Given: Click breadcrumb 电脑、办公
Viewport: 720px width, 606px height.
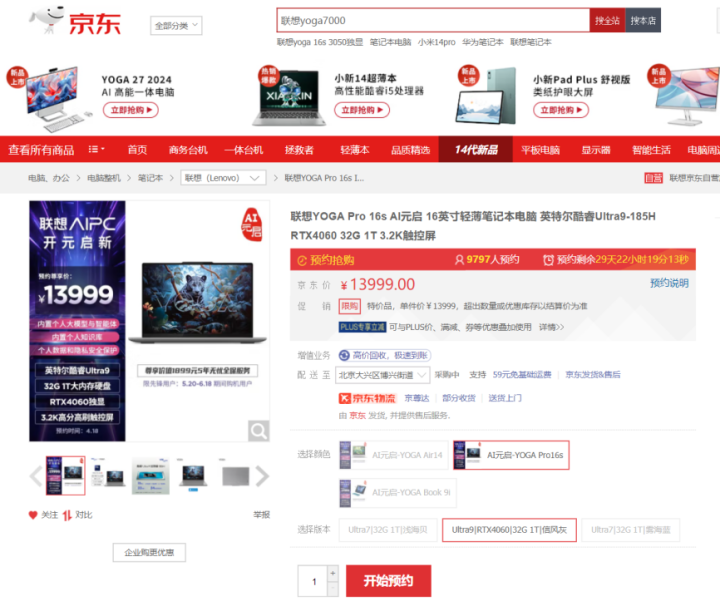Looking at the screenshot, I should (x=49, y=178).
